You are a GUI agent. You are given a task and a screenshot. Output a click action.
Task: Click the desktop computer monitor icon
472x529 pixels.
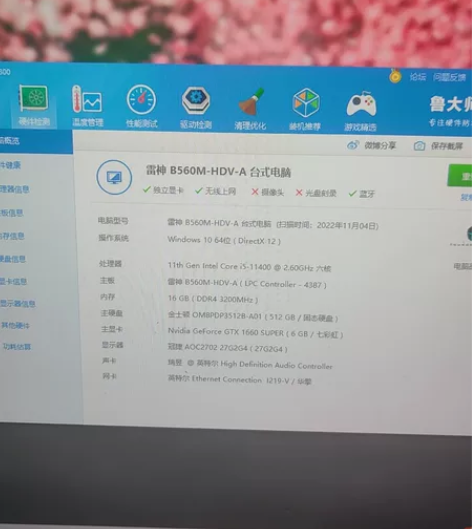tap(114, 177)
